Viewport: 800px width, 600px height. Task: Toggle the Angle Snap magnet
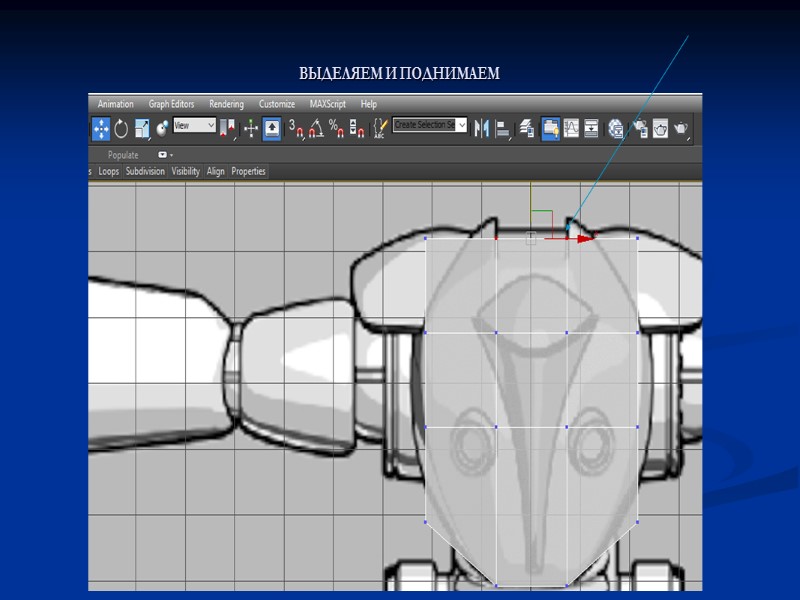pyautogui.click(x=316, y=128)
